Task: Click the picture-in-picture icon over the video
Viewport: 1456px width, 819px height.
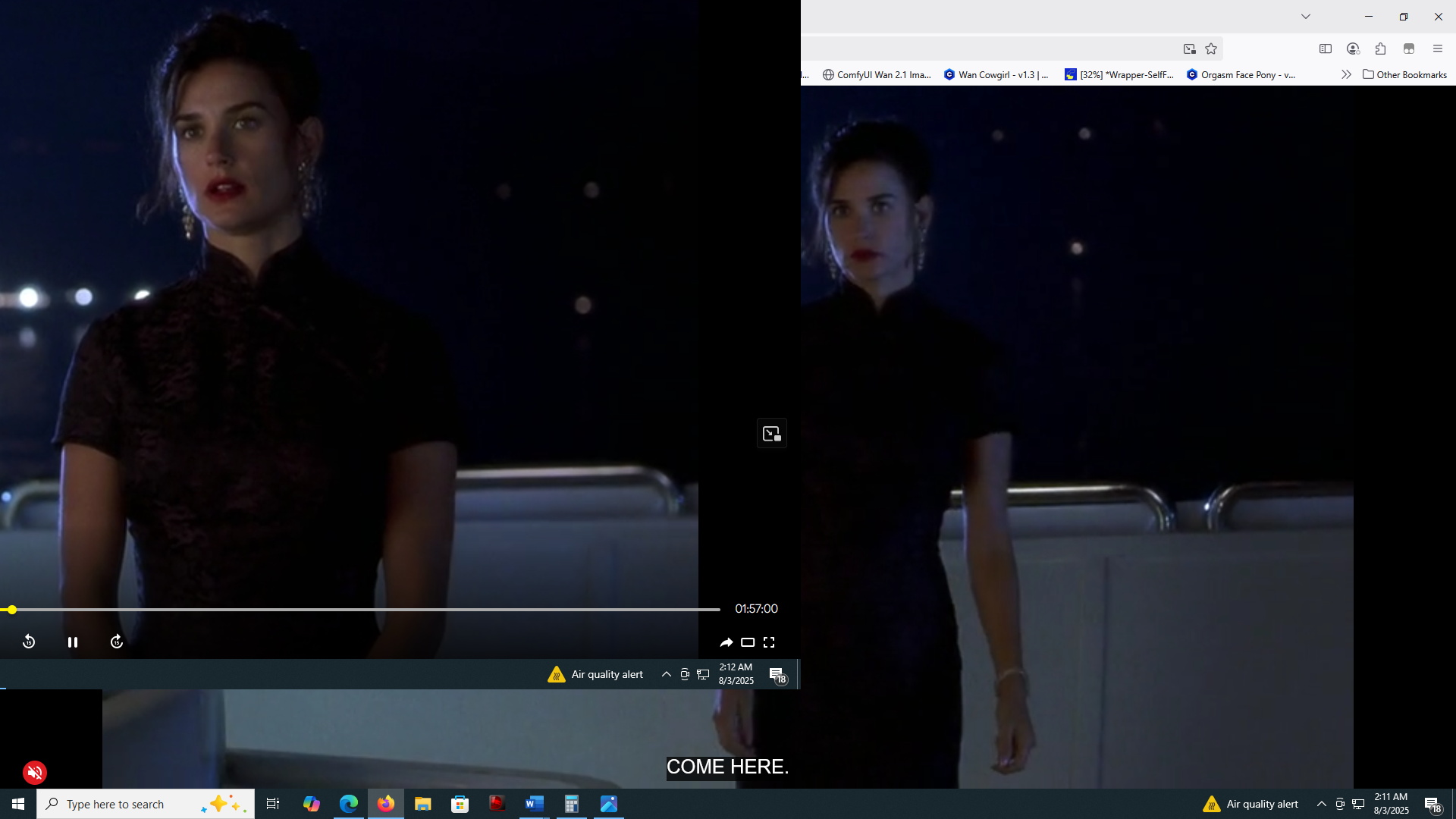Action: pos(772,434)
